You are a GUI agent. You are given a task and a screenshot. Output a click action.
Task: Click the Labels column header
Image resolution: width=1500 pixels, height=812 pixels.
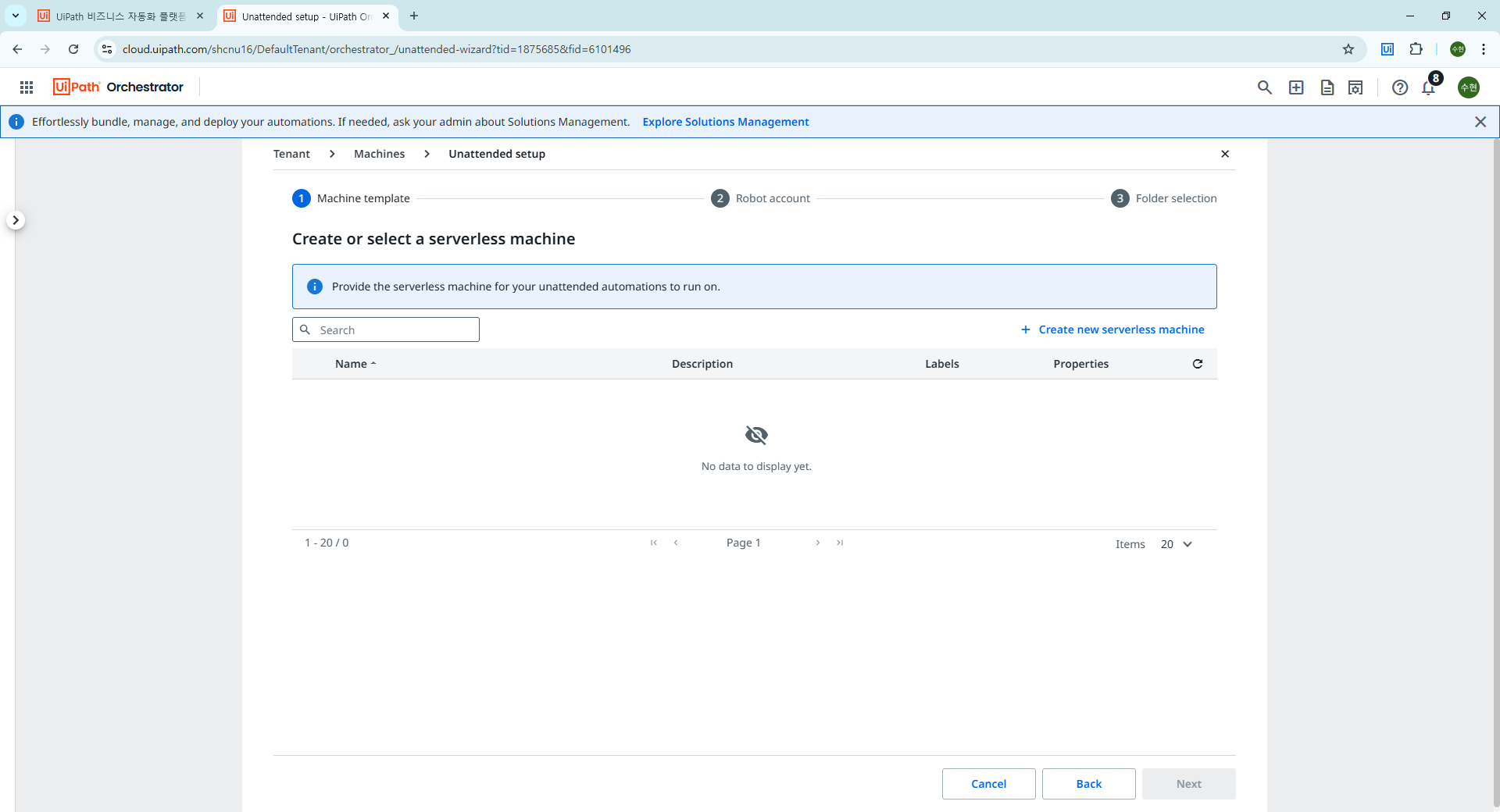(x=942, y=364)
